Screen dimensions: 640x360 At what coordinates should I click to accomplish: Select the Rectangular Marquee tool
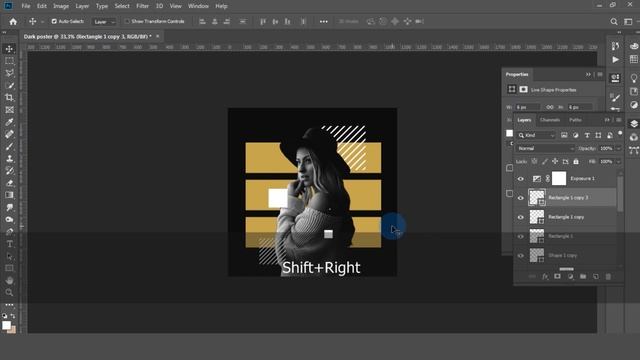pyautogui.click(x=9, y=61)
